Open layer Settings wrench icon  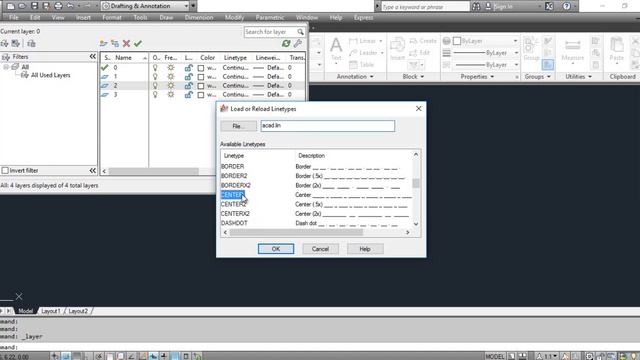(298, 43)
